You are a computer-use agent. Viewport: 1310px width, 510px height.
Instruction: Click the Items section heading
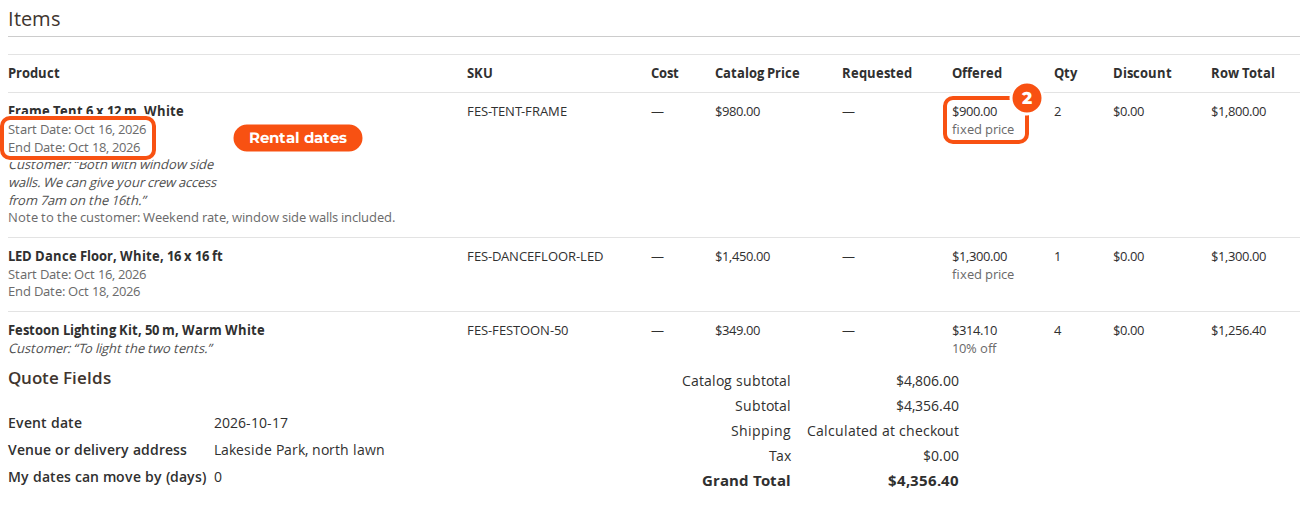[x=34, y=19]
